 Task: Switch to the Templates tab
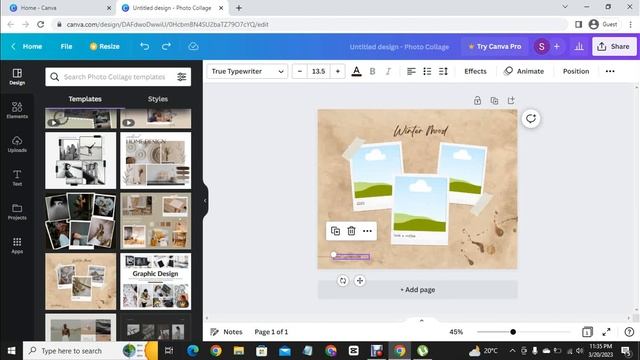[x=85, y=99]
